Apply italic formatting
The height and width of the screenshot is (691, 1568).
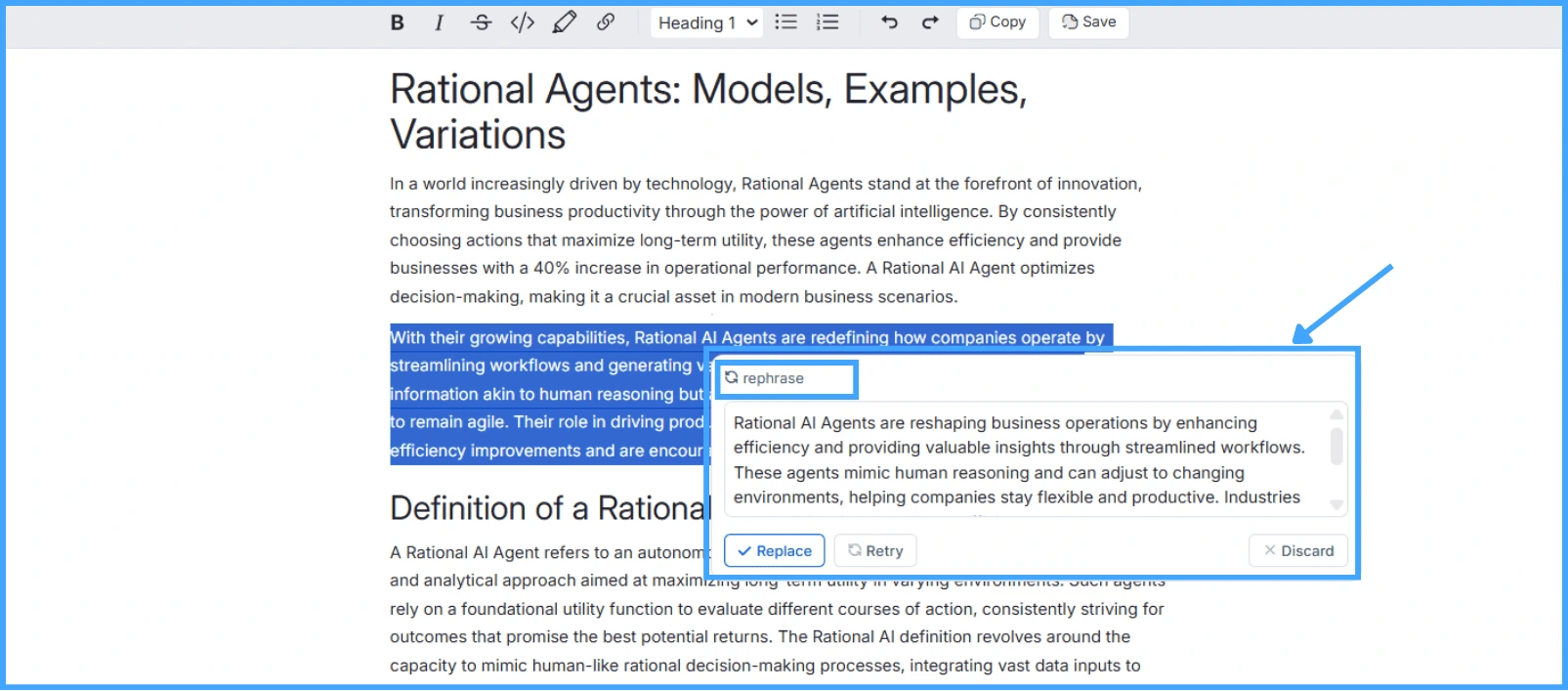pyautogui.click(x=439, y=22)
